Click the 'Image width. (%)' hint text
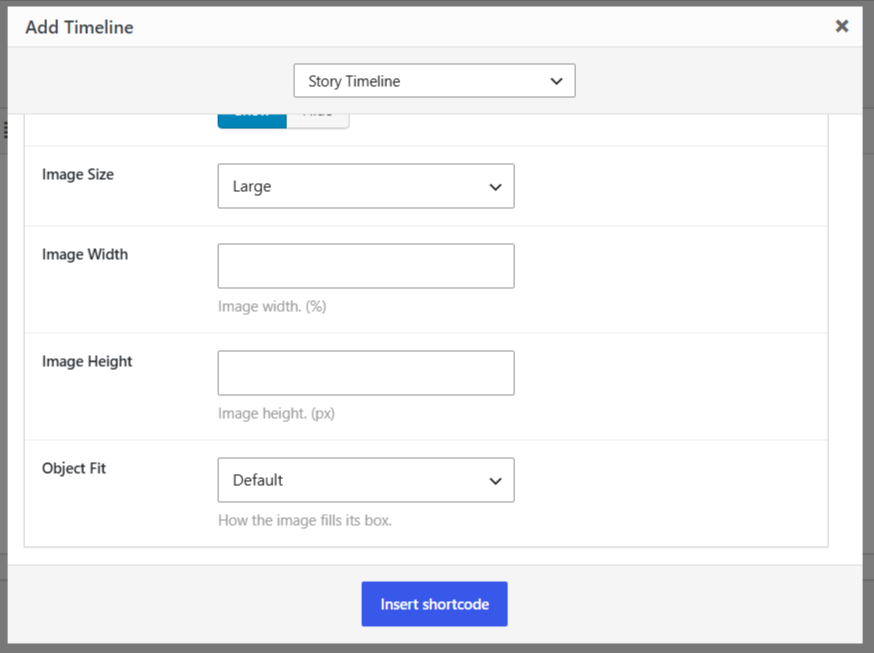This screenshot has width=874, height=653. click(x=272, y=306)
